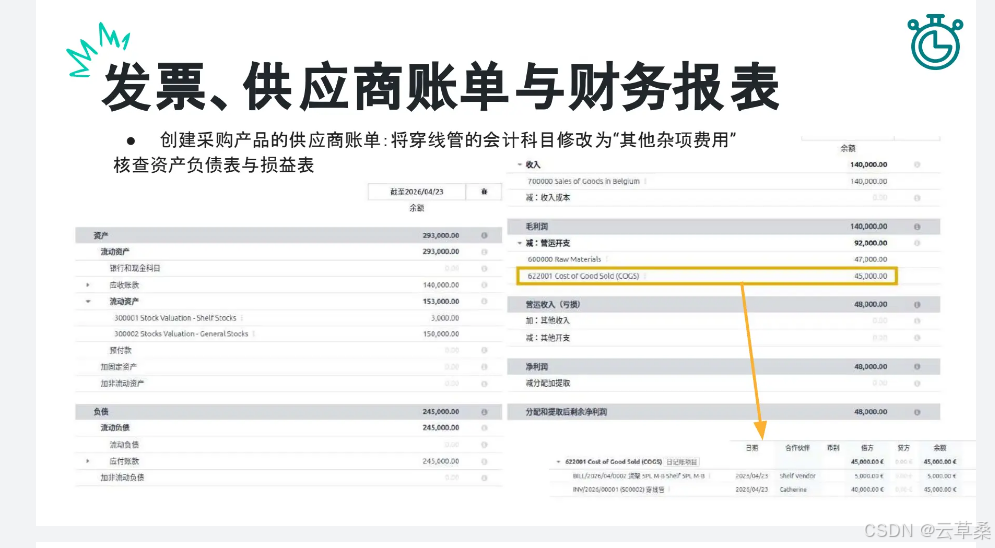Click the Shelf Vendor partner cell

point(798,476)
